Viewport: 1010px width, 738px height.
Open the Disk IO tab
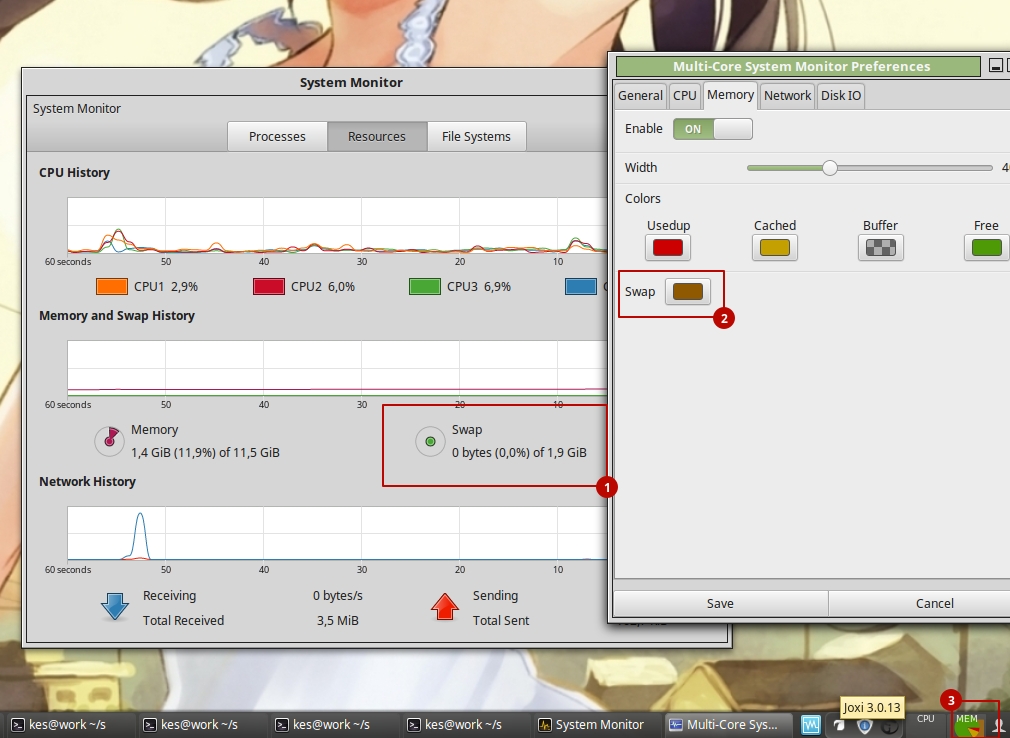click(841, 95)
